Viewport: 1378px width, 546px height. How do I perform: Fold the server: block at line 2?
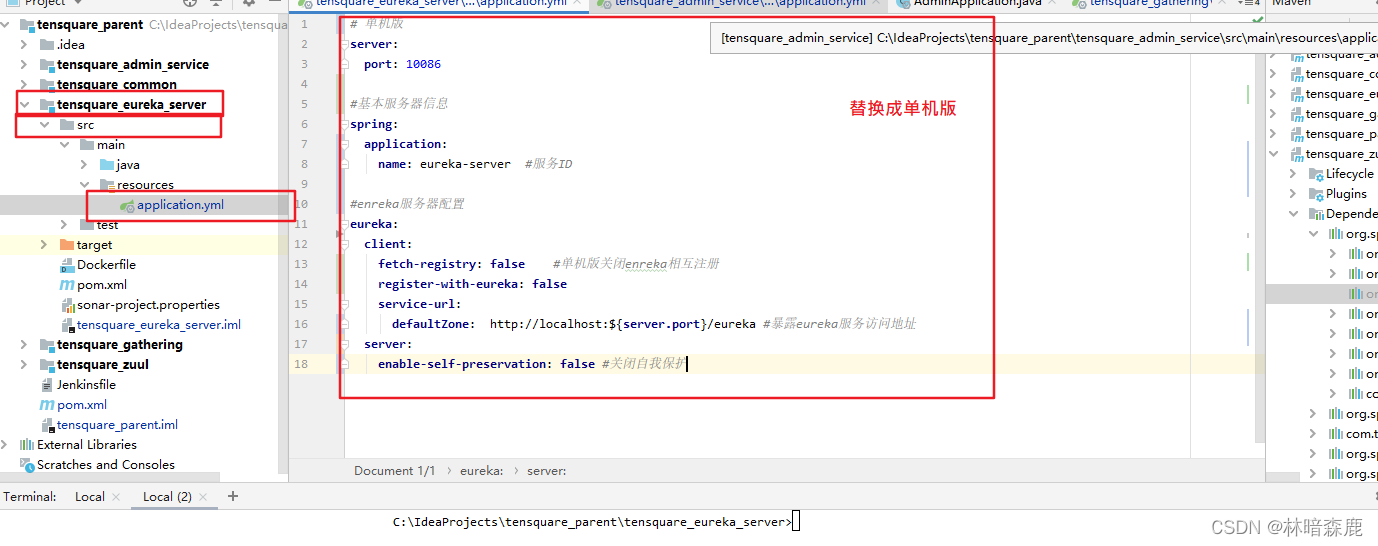click(x=343, y=44)
